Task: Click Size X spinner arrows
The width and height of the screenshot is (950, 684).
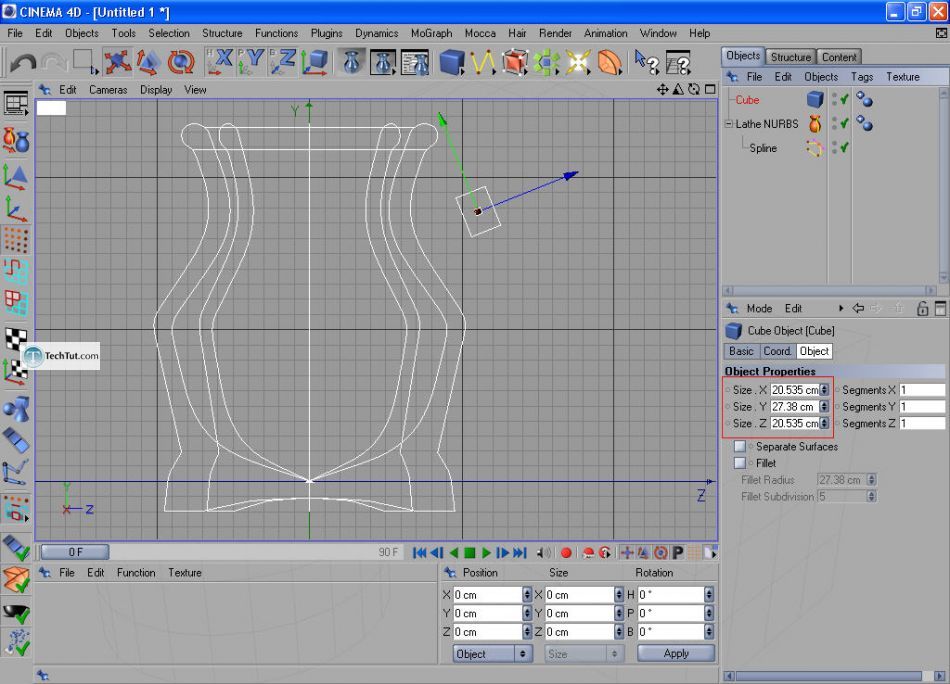Action: [x=824, y=390]
